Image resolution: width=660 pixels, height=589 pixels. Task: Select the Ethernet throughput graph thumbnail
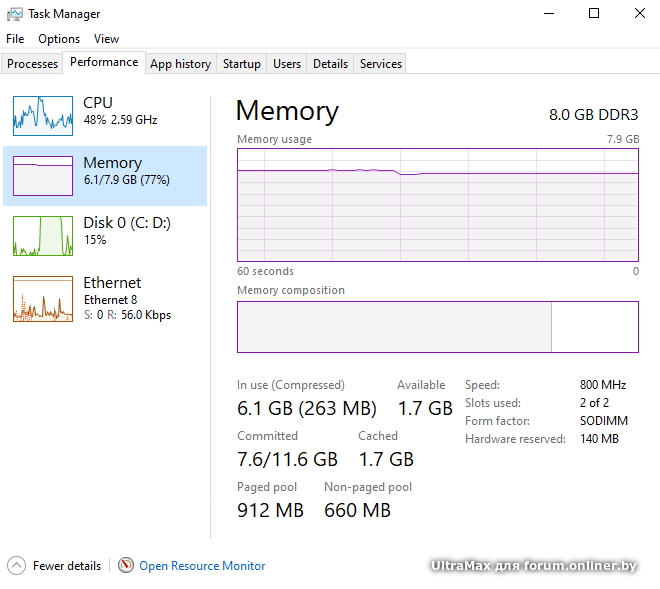(43, 298)
